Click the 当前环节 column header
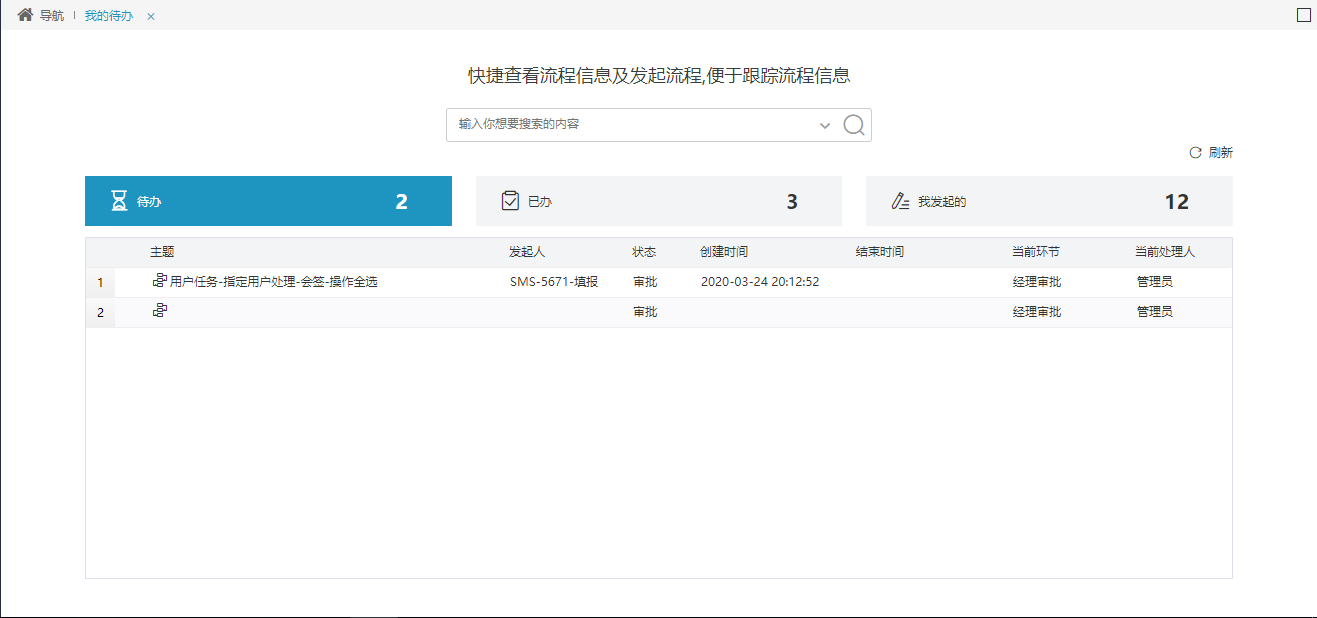This screenshot has height=618, width=1317. point(1036,252)
